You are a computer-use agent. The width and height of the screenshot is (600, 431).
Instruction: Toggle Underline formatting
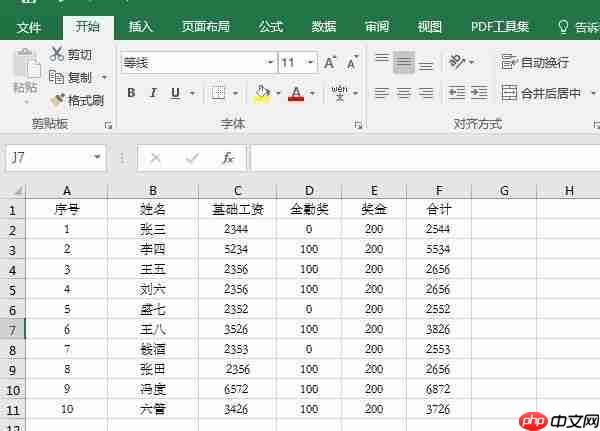coord(175,93)
